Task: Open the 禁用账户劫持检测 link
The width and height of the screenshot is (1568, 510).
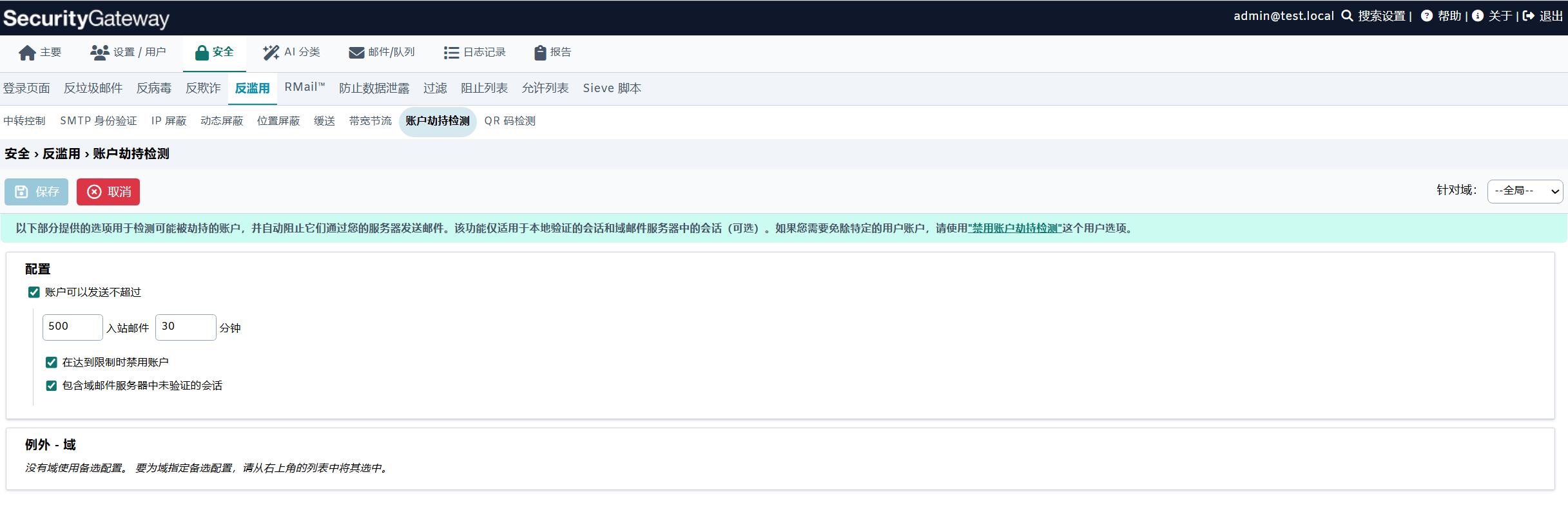Action: pyautogui.click(x=1015, y=228)
